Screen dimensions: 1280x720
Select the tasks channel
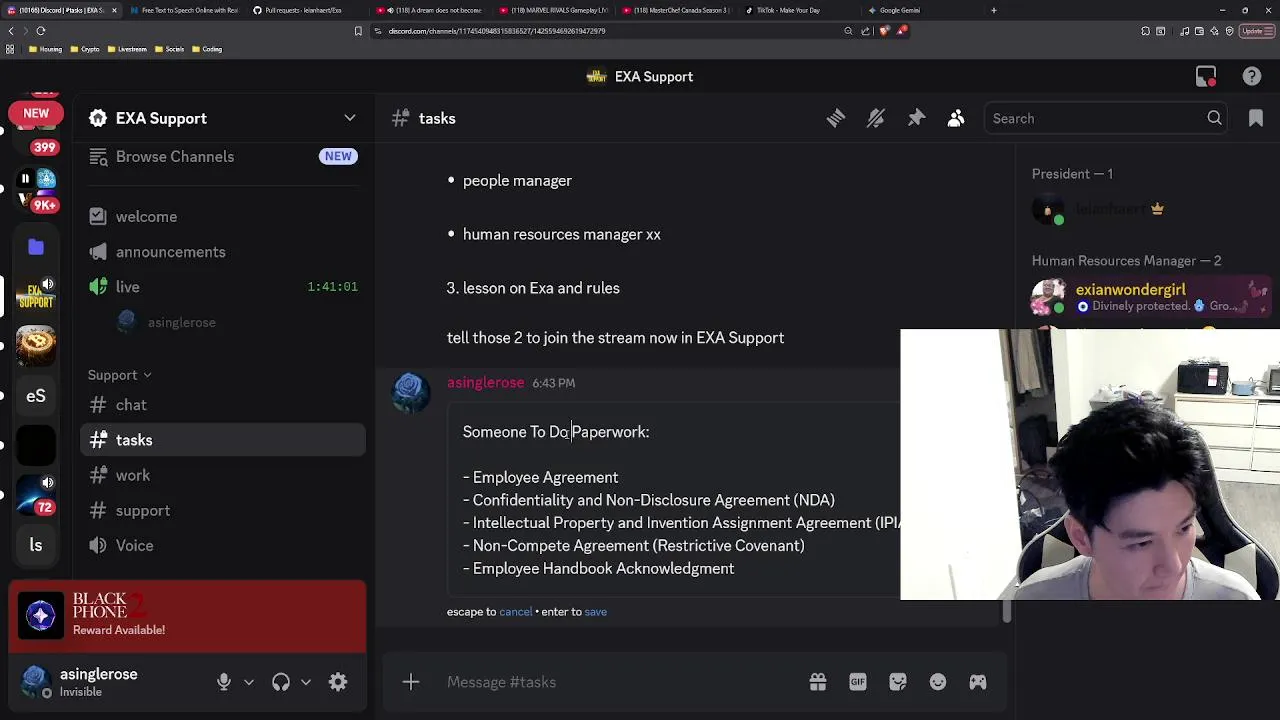[x=222, y=440]
